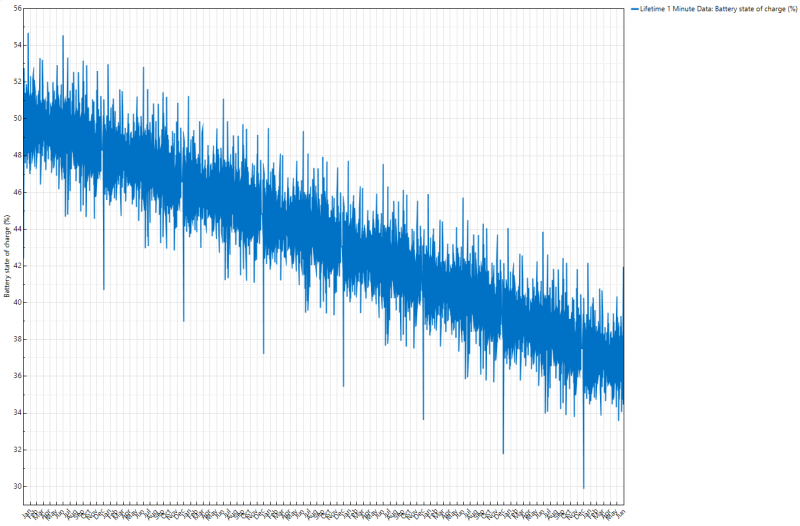Click the 36 tick label on y-axis

point(17,376)
